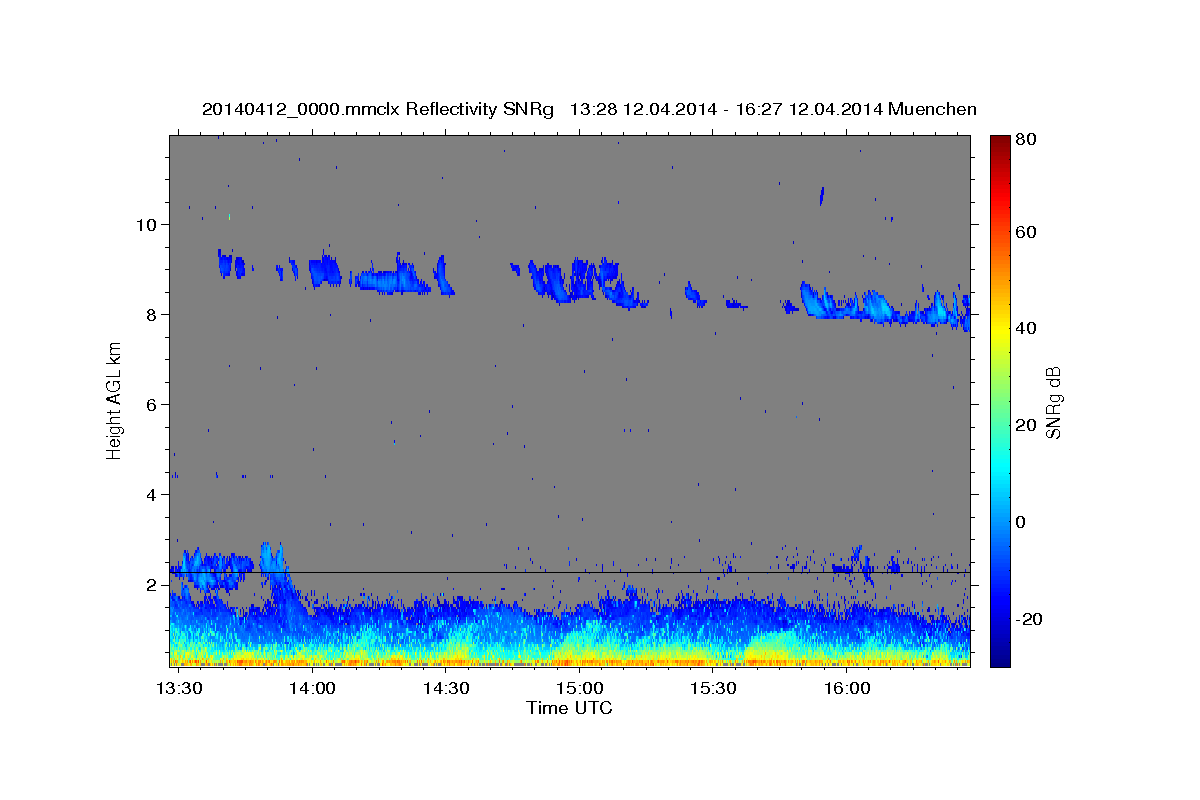Click the height tick label 10
This screenshot has width=1200, height=800.
[145, 224]
